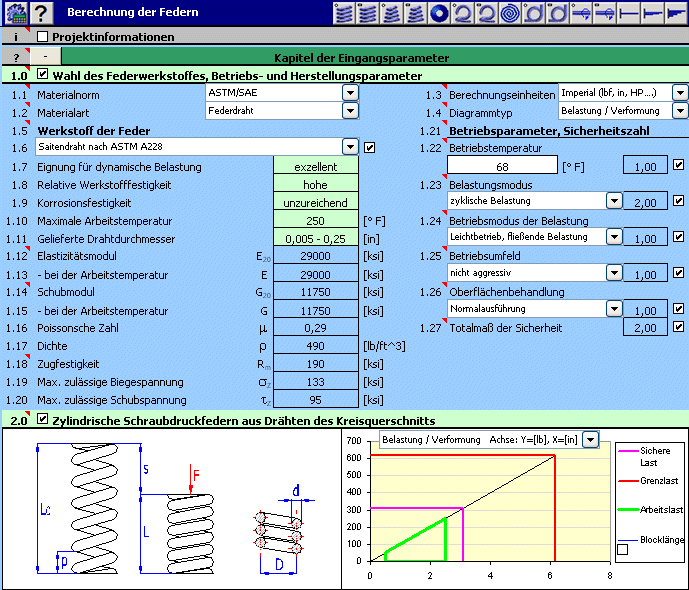This screenshot has width=689, height=590.
Task: Select conical compression spring, rectangular wire icon
Action: [415, 12]
